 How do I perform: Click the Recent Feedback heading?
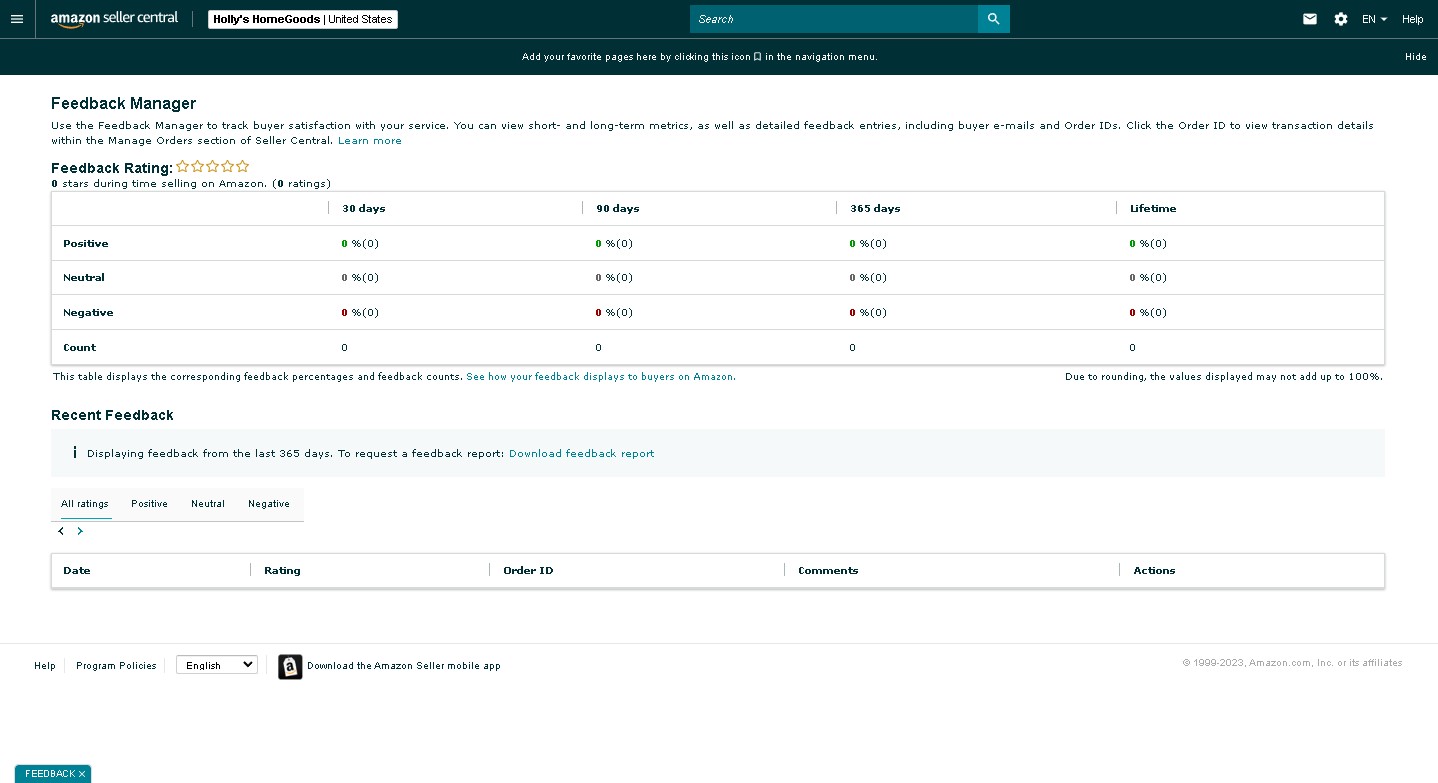click(112, 416)
